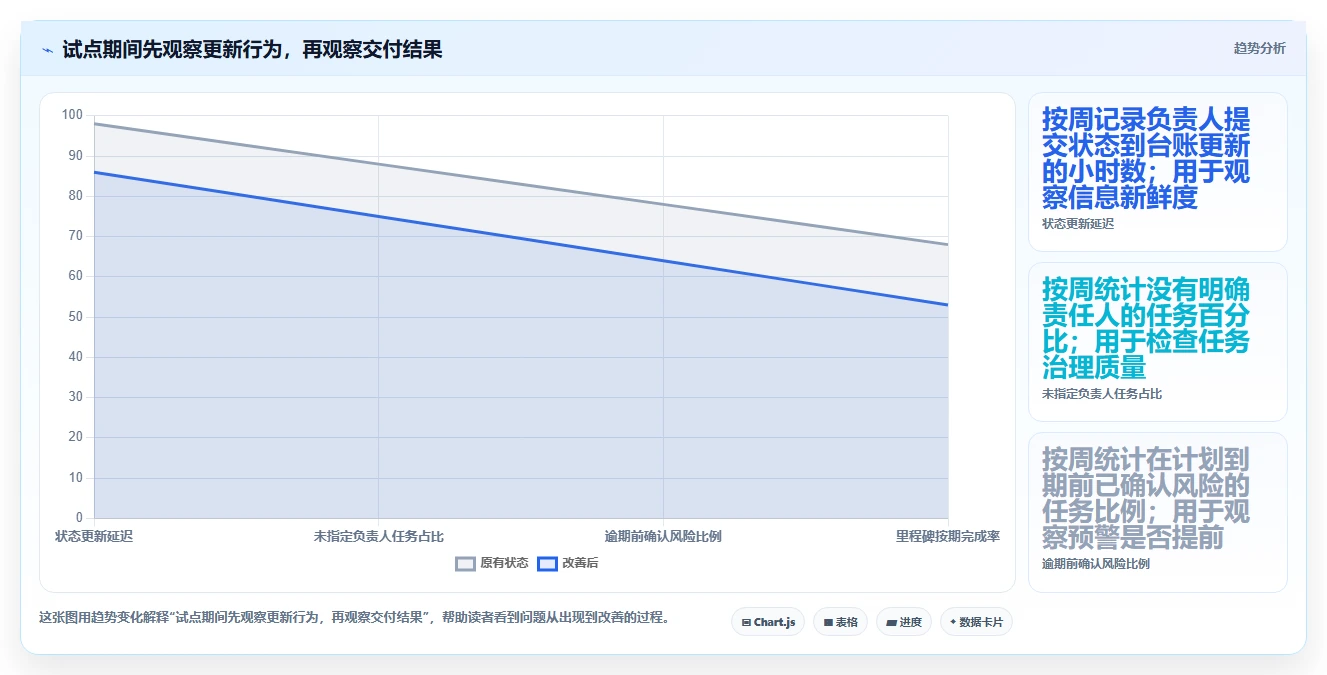Click the blue 改善后 legend color box
The width and height of the screenshot is (1327, 675).
[547, 563]
